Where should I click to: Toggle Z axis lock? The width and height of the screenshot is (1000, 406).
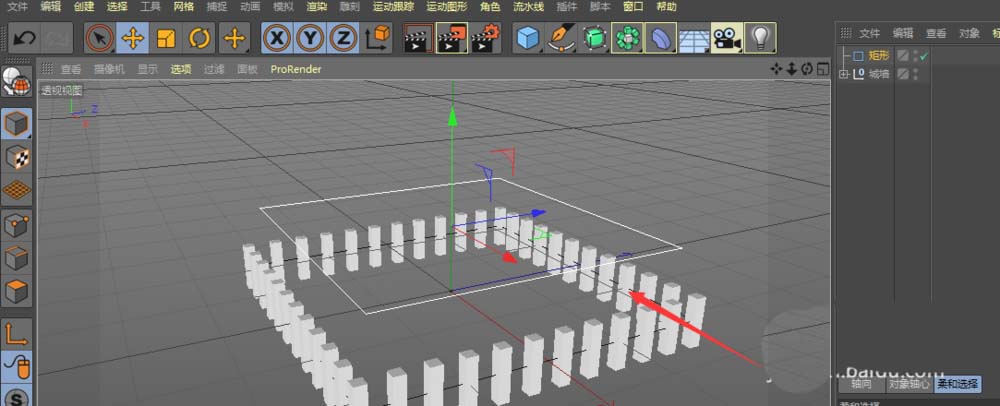point(343,39)
